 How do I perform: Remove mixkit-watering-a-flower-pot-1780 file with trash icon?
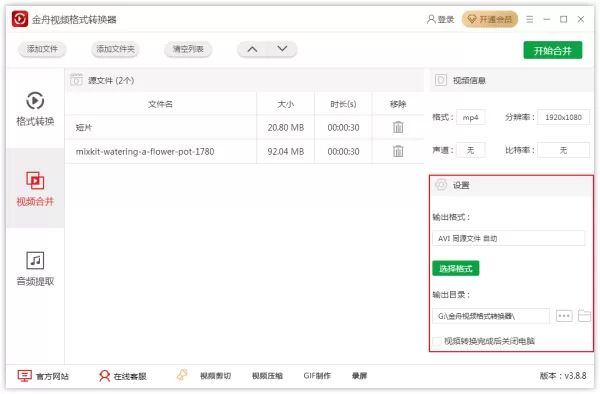tap(398, 151)
